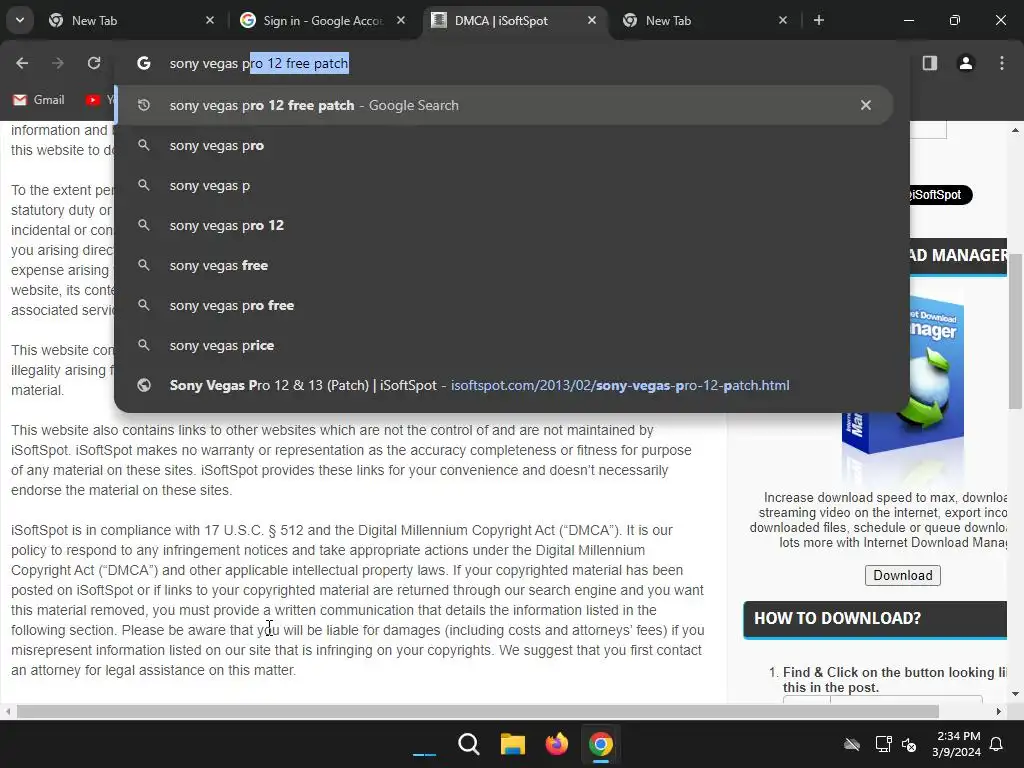Open the Chrome profile icon
This screenshot has height=768, width=1024.
966,63
